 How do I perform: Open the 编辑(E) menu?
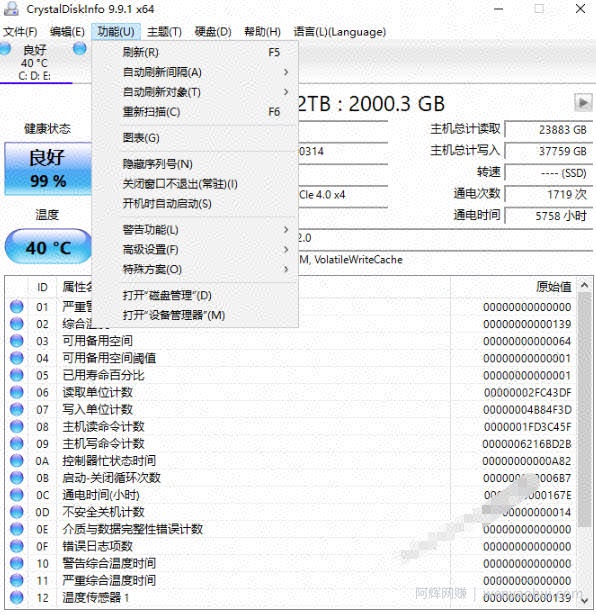pyautogui.click(x=67, y=32)
